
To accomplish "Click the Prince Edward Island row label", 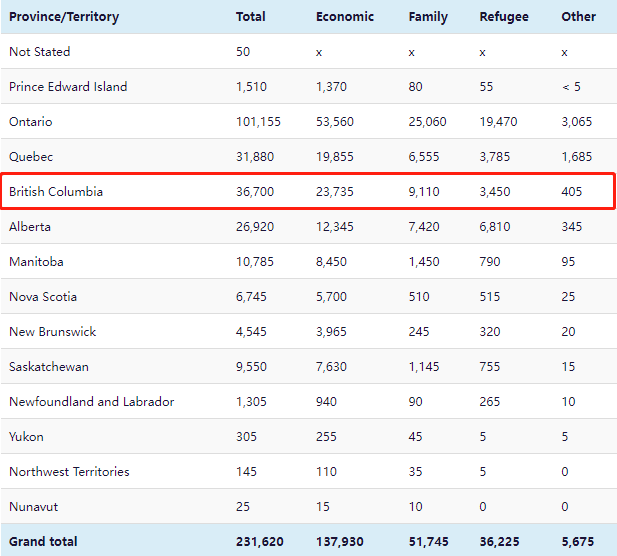I will tap(68, 86).
